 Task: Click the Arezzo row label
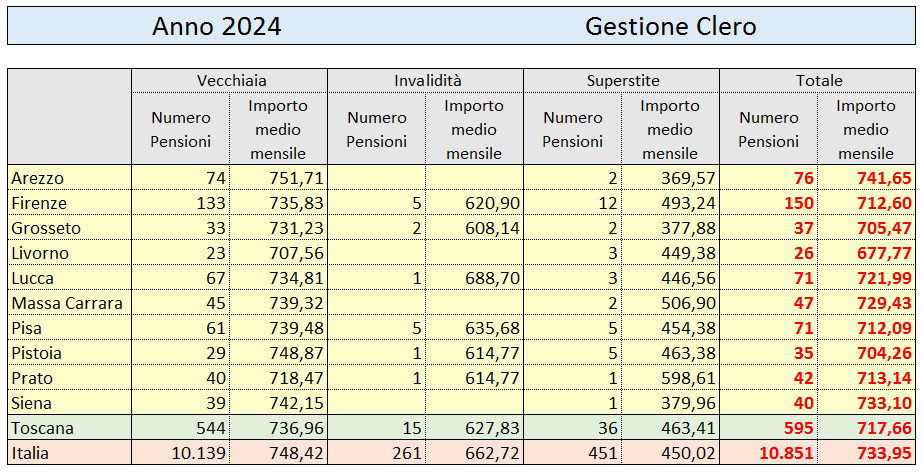(x=38, y=178)
